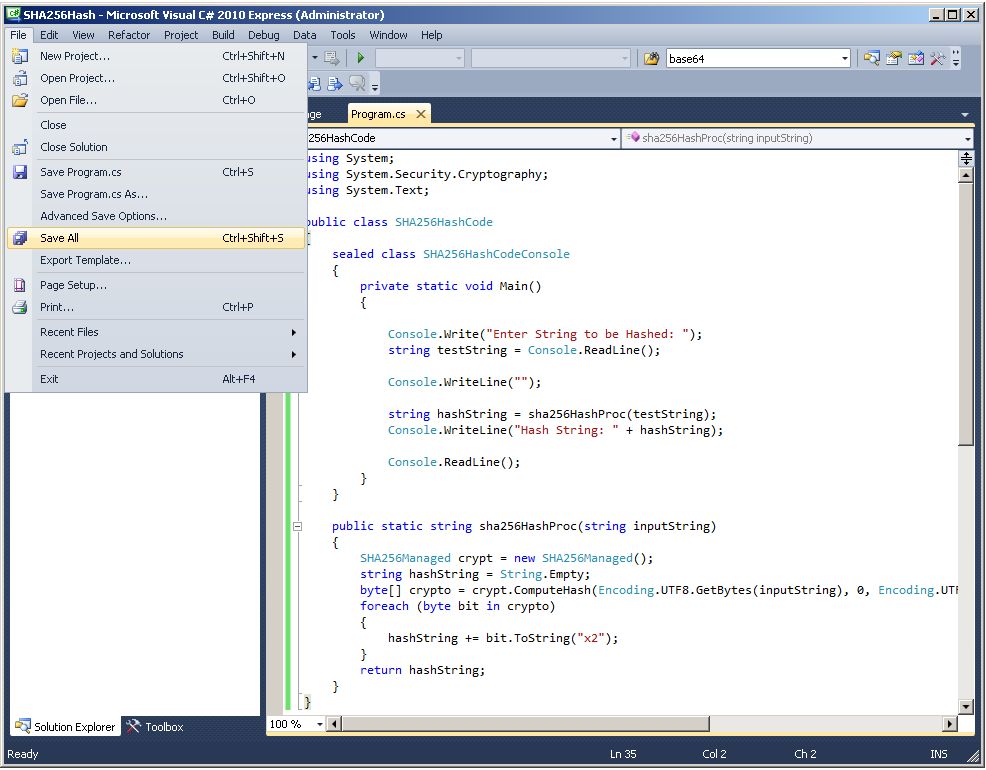
Task: Open the 100 % zoom dropdown
Action: pyautogui.click(x=319, y=724)
